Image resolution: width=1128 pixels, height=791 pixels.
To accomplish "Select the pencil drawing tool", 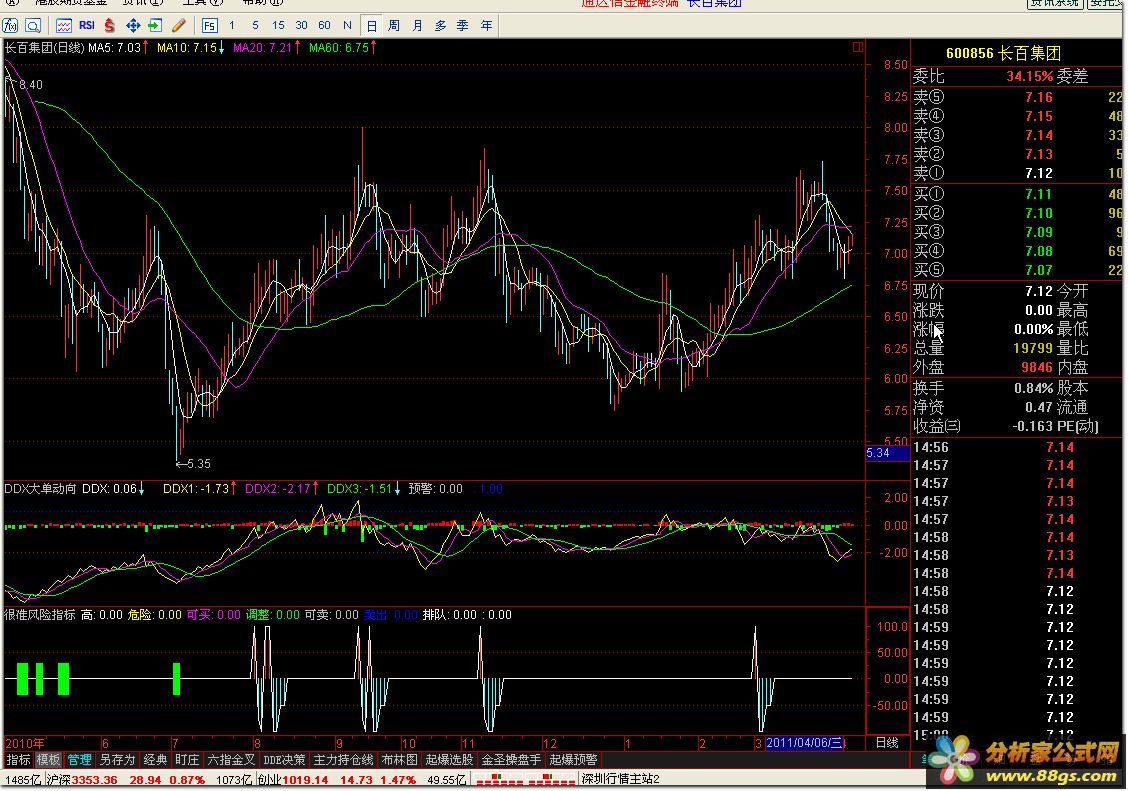I will coord(179,26).
